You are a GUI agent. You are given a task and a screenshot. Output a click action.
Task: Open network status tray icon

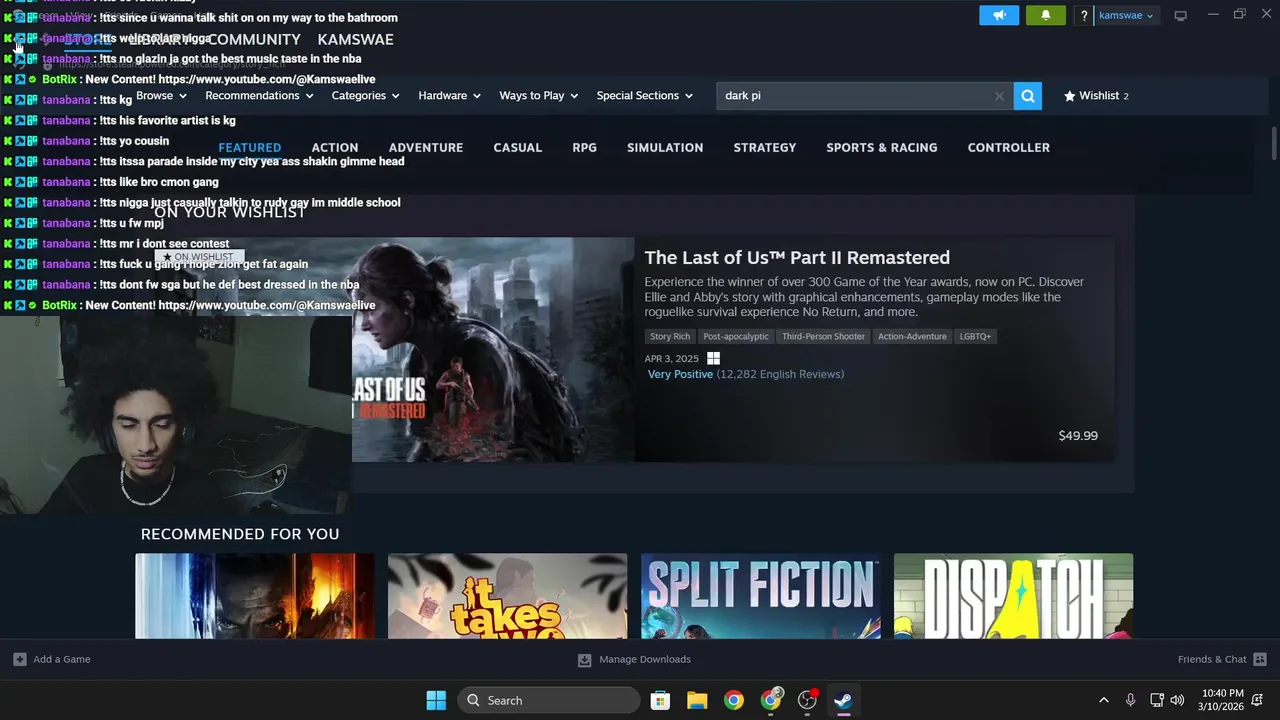coord(1156,700)
